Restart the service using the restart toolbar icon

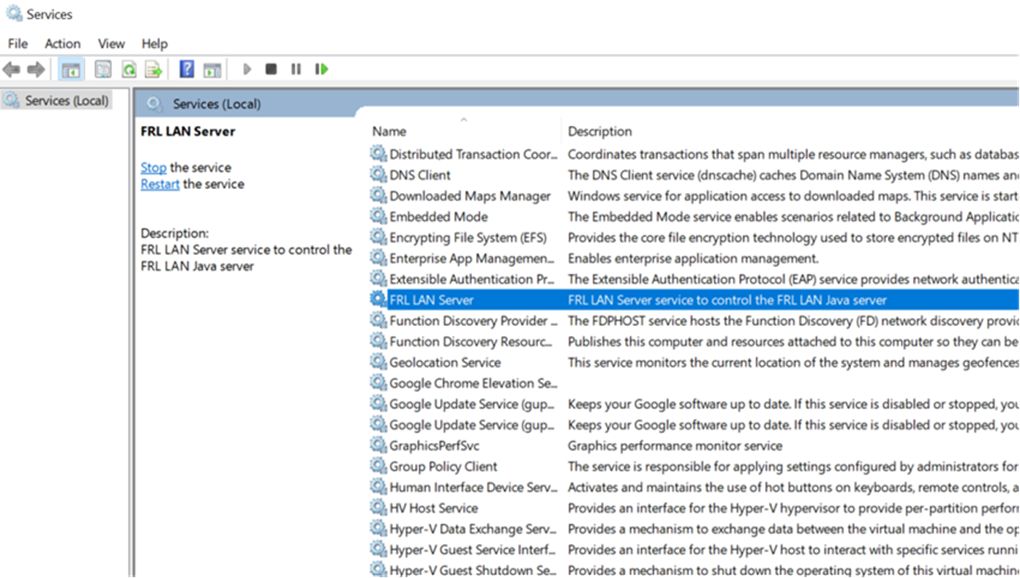pos(320,68)
